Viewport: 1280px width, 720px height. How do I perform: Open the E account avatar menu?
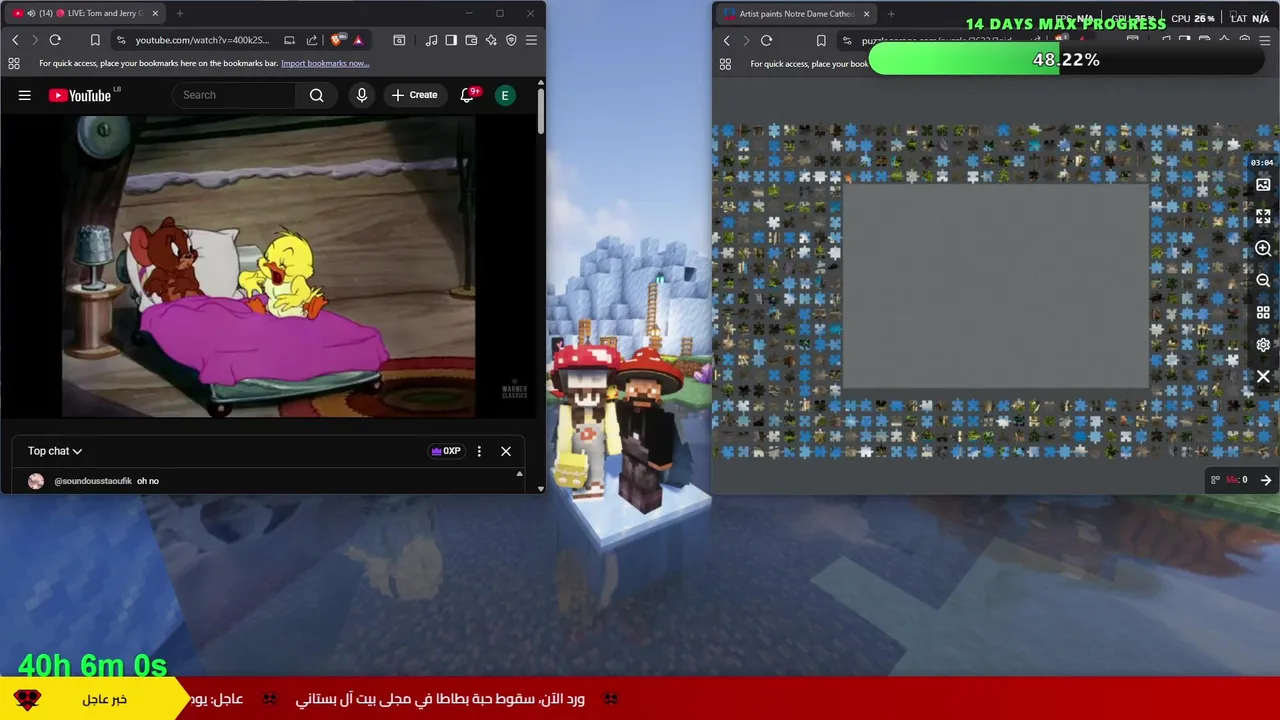coord(505,95)
